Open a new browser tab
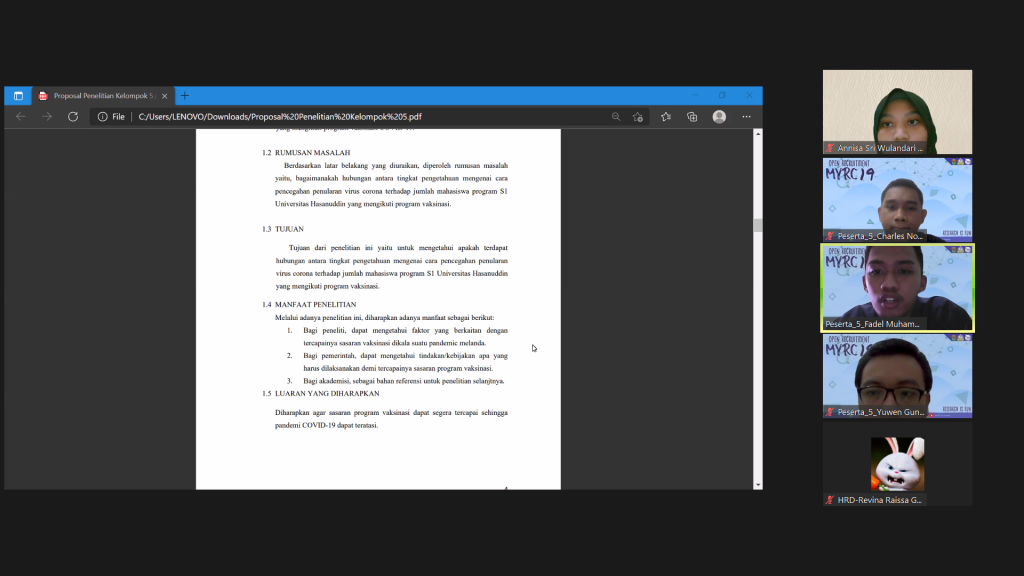The image size is (1024, 576). (185, 96)
